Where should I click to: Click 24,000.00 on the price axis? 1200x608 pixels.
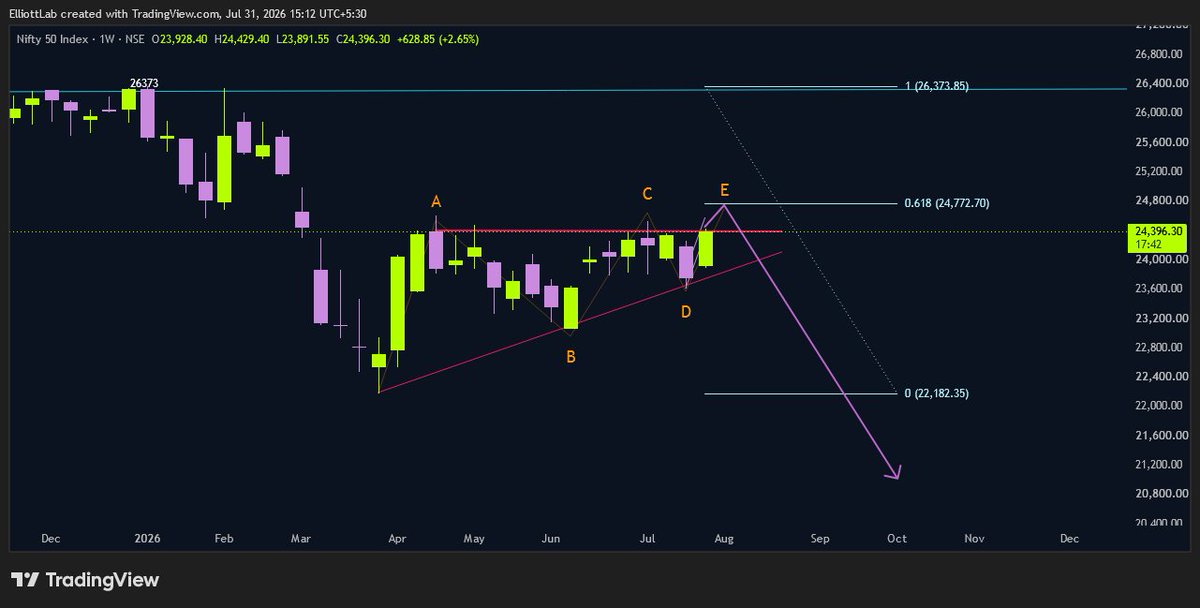pyautogui.click(x=1160, y=259)
